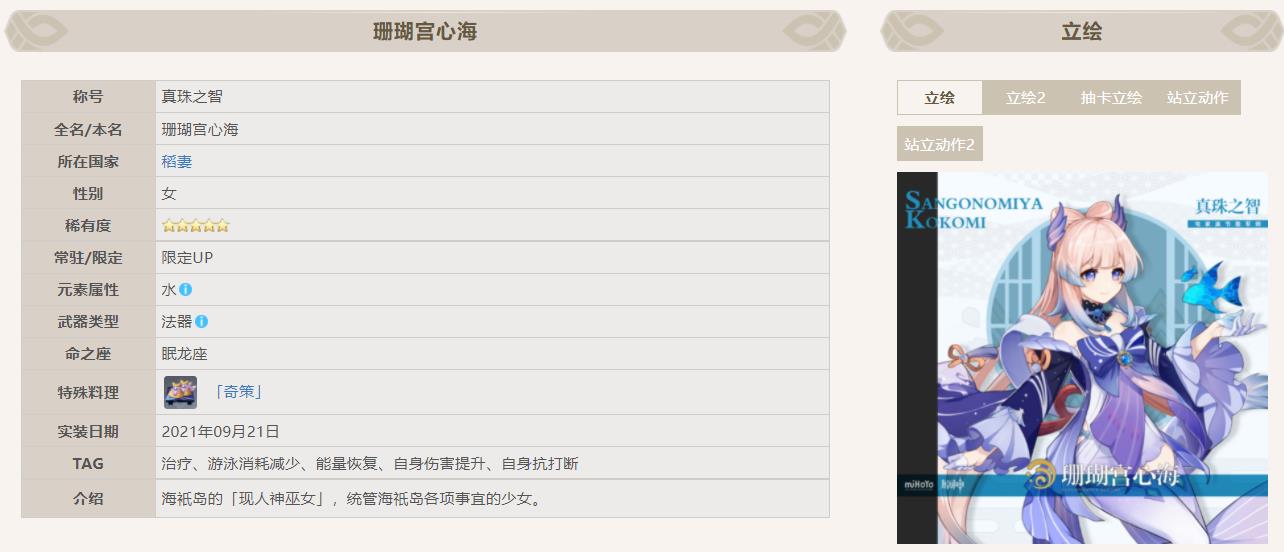
Task: Click the 珊瑚宫心海 section header
Action: pyautogui.click(x=425, y=31)
